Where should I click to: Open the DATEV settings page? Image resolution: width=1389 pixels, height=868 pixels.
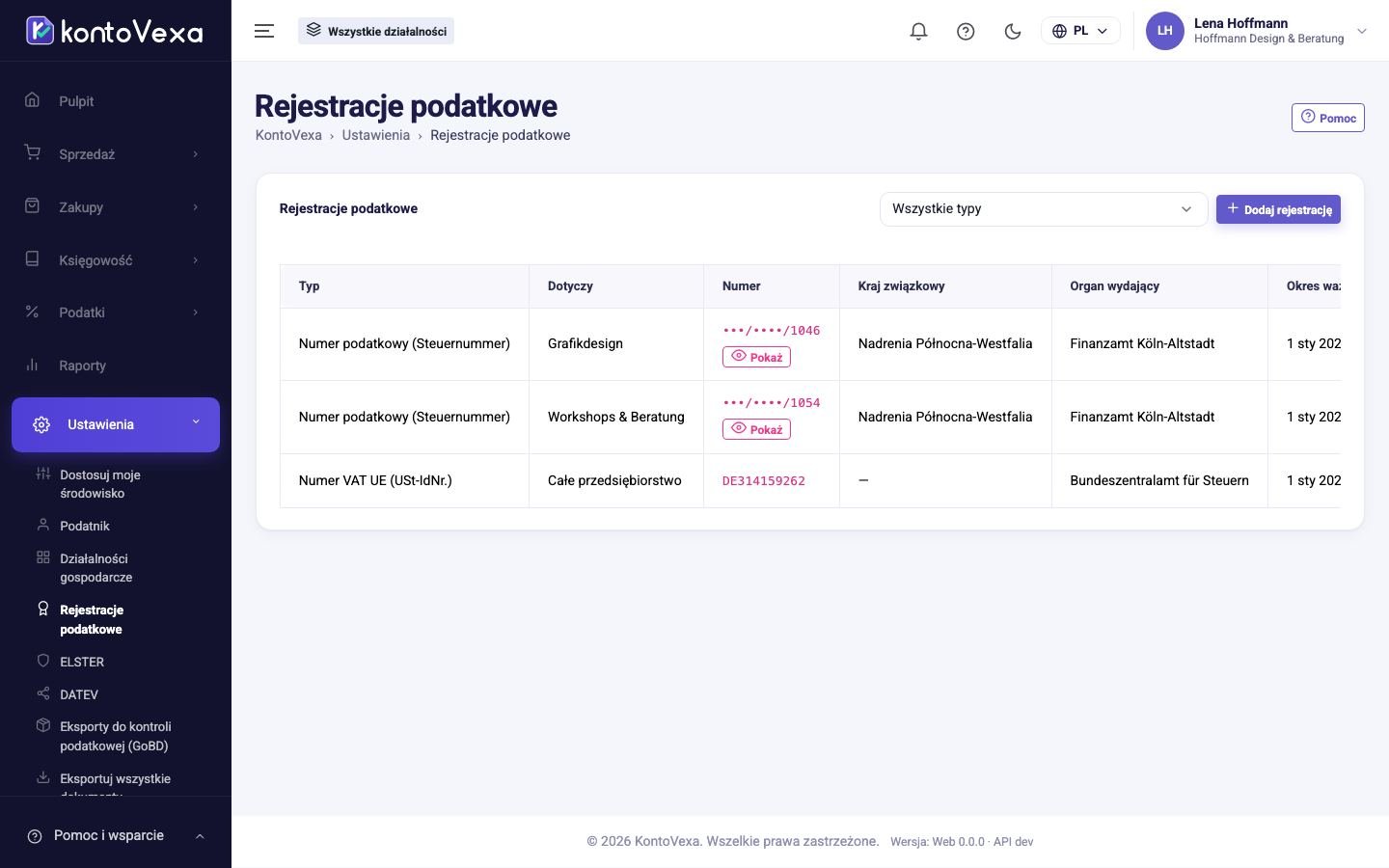click(x=79, y=694)
